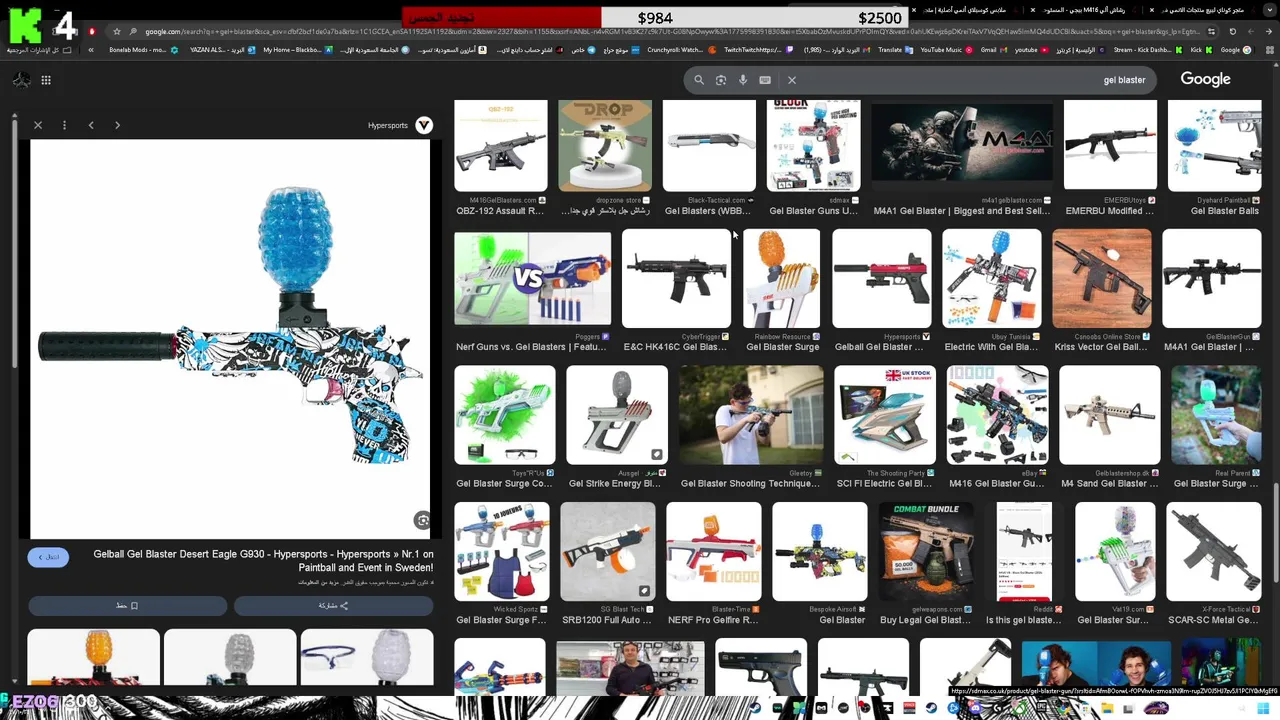Open the Kriss Vector Gel Ball result
Image resolution: width=1280 pixels, height=720 pixels.
click(1101, 279)
